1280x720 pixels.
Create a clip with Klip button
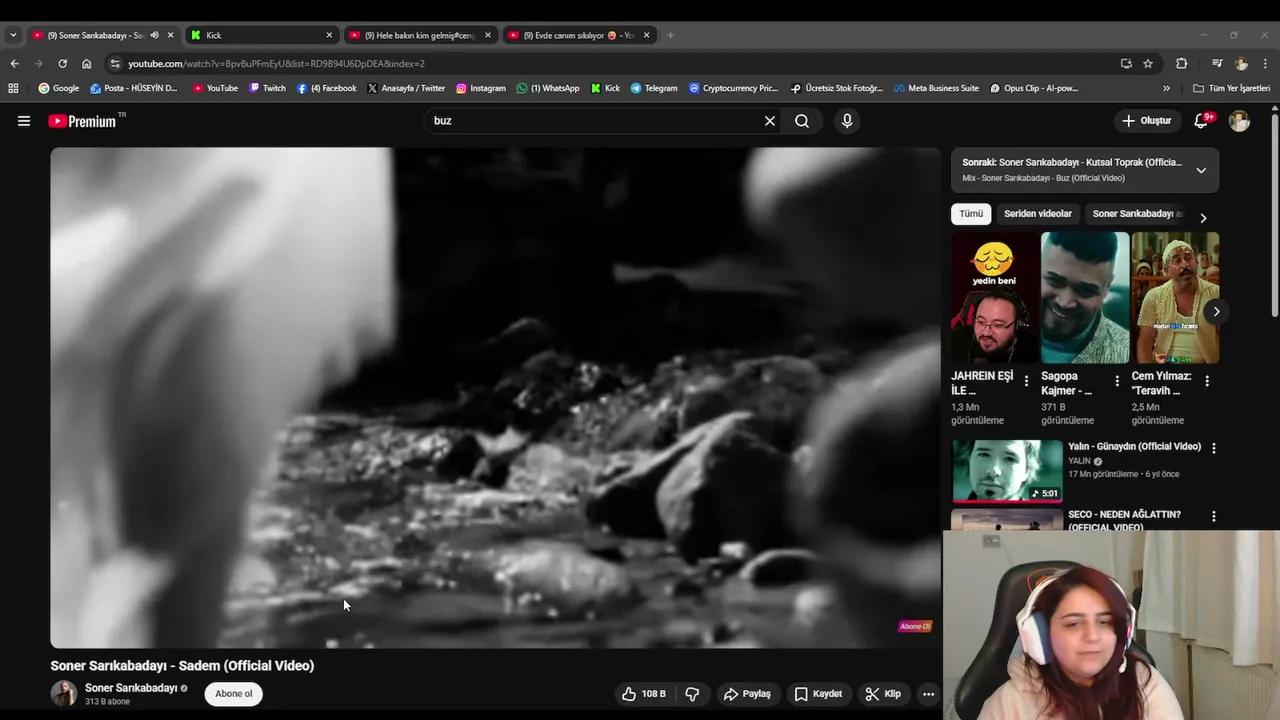coord(883,694)
